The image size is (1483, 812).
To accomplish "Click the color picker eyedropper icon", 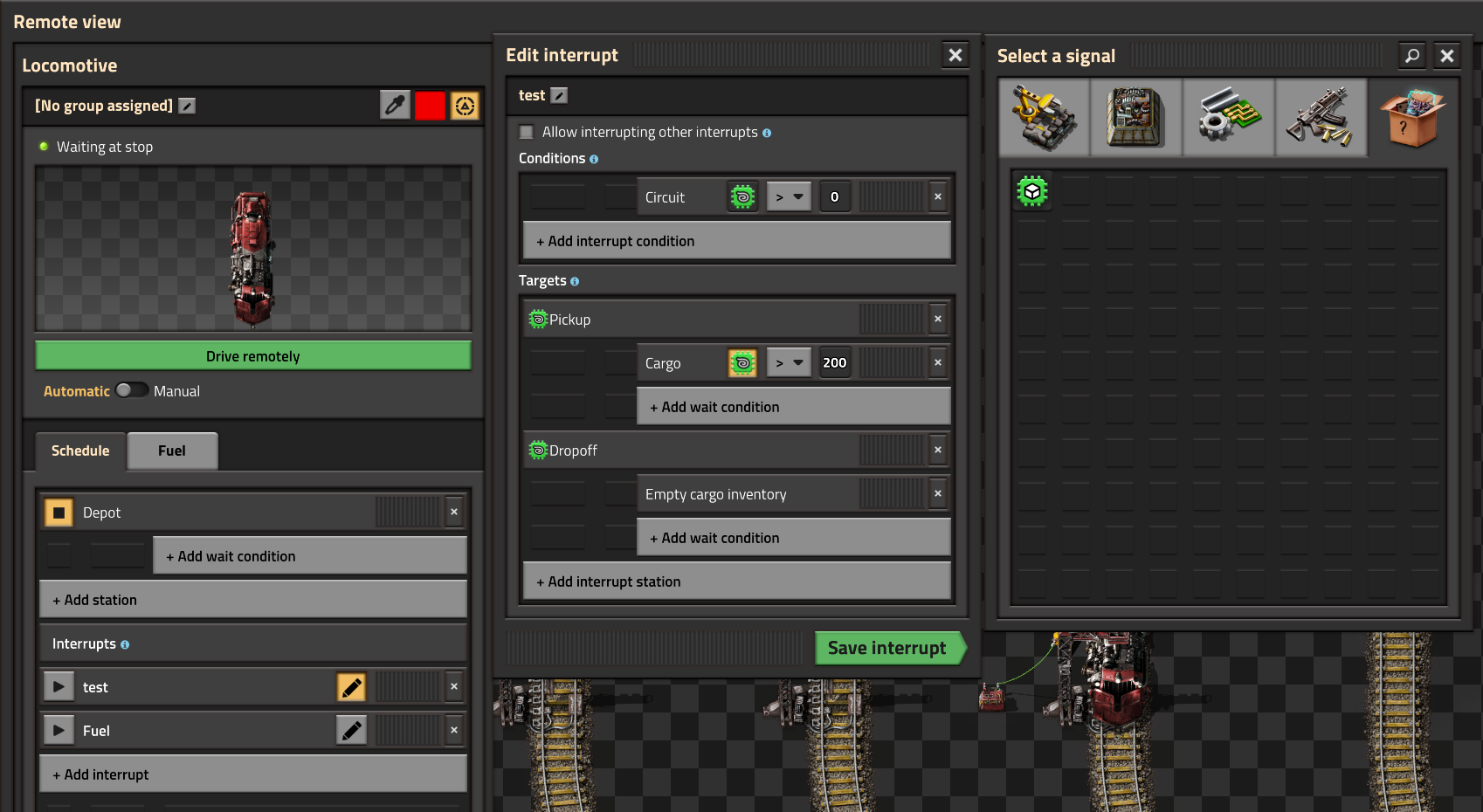I will (x=395, y=106).
